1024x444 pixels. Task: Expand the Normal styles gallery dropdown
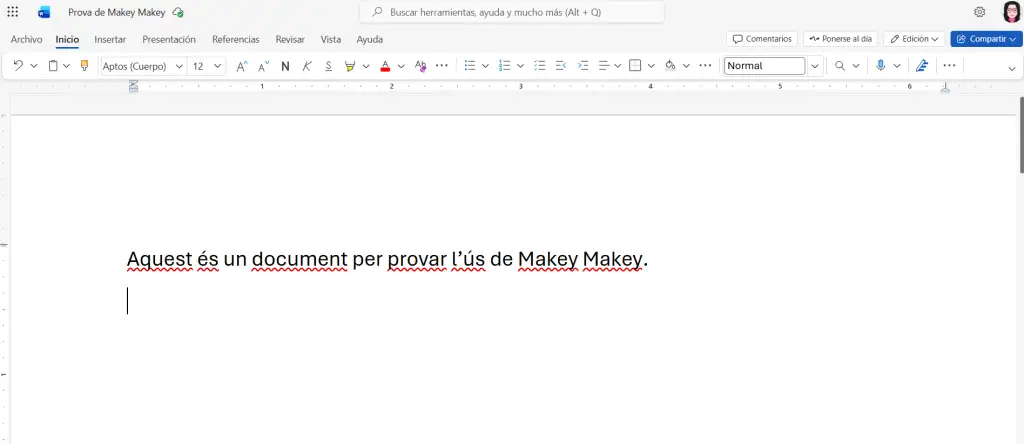click(x=815, y=66)
